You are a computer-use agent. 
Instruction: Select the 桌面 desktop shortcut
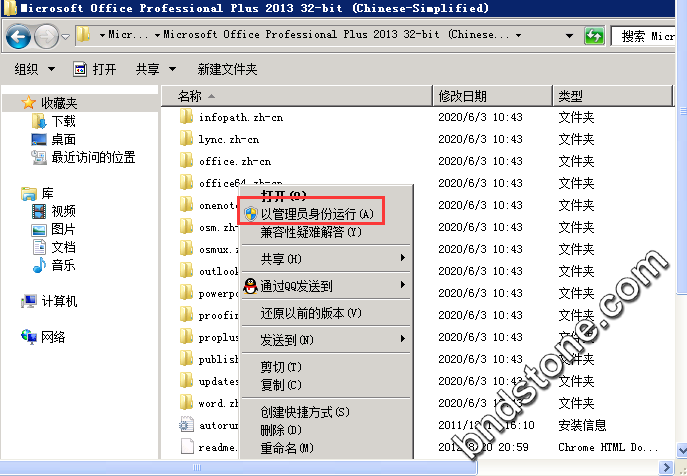tap(63, 139)
